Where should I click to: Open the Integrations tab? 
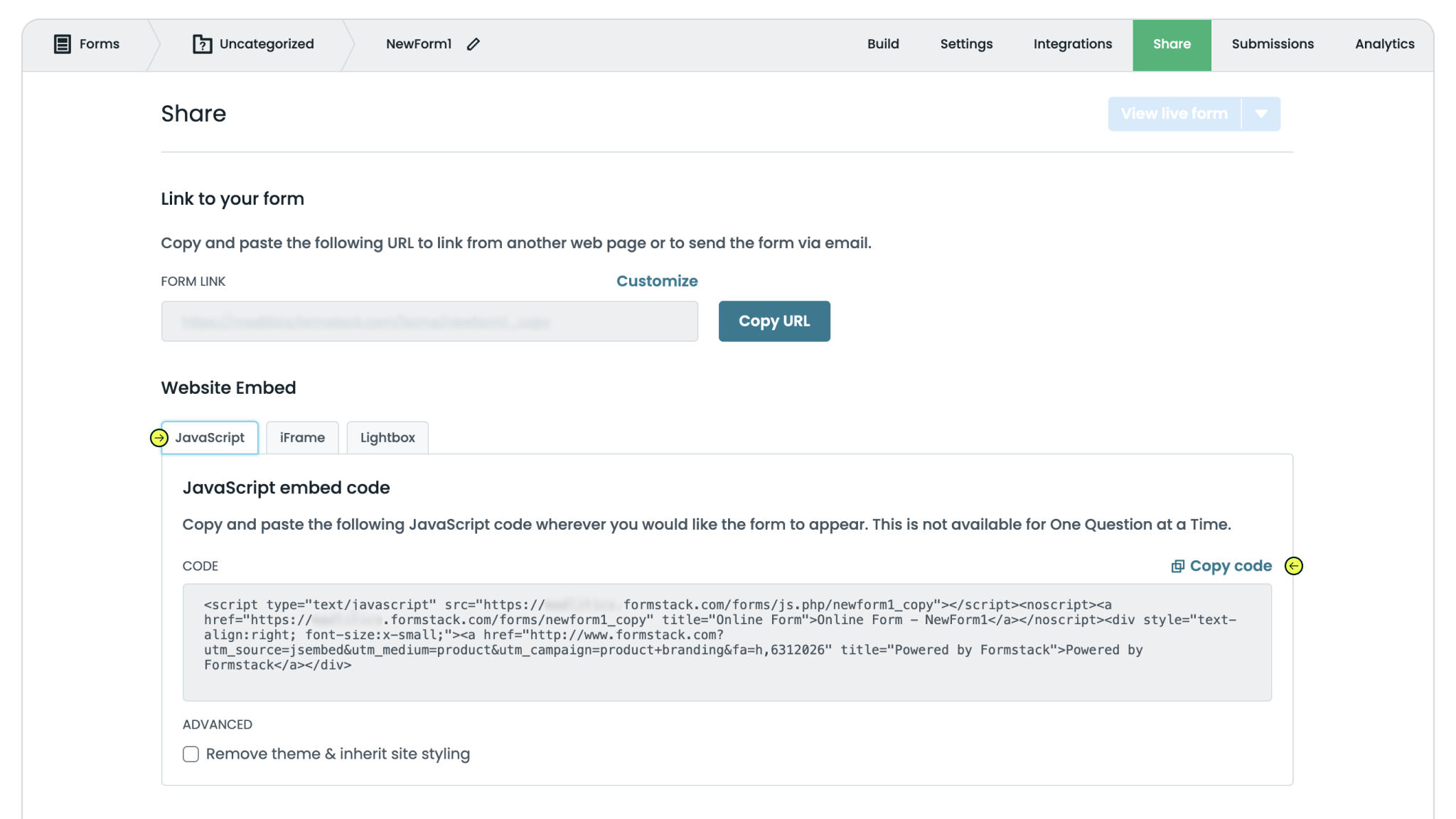click(1073, 44)
